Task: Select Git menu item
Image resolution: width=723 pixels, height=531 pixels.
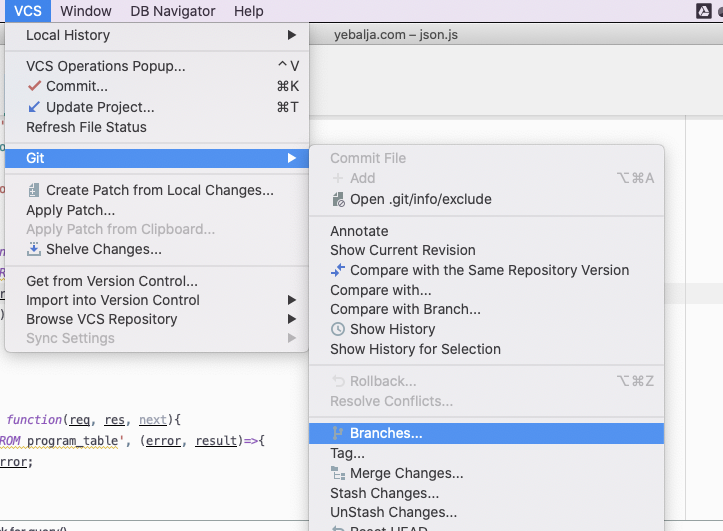Action: click(x=157, y=158)
